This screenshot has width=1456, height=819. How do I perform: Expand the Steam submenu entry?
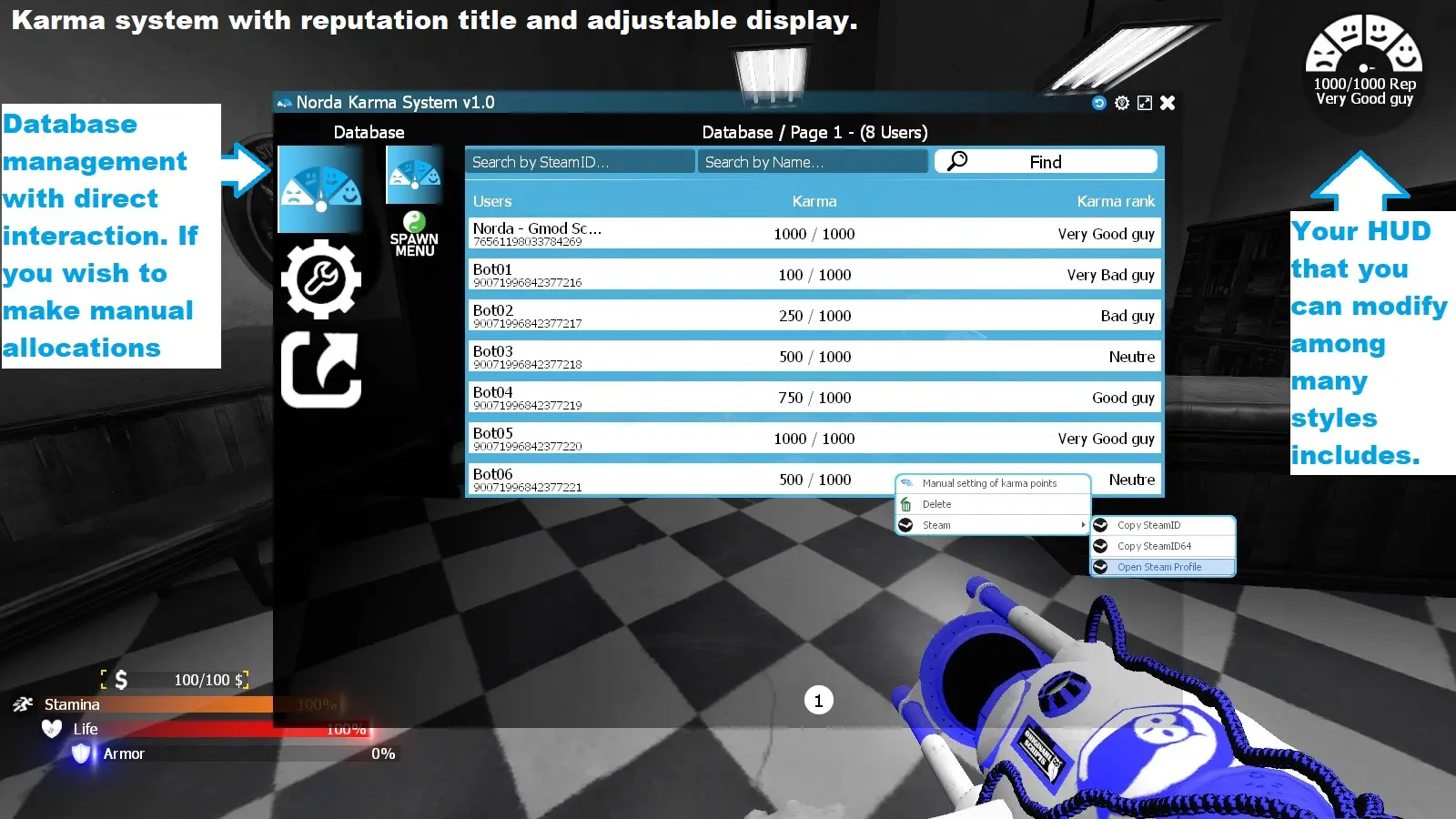pos(992,525)
